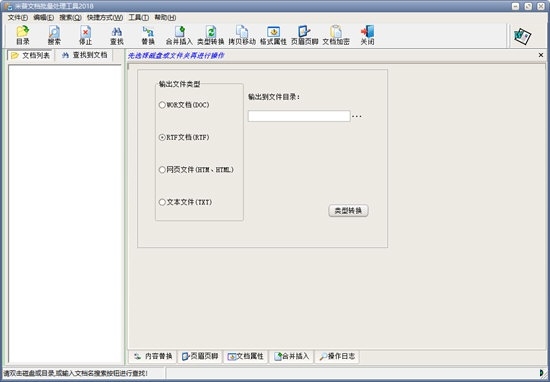Open the 类型转换 type convert toolbar icon
This screenshot has width=550, height=382.
tap(210, 35)
